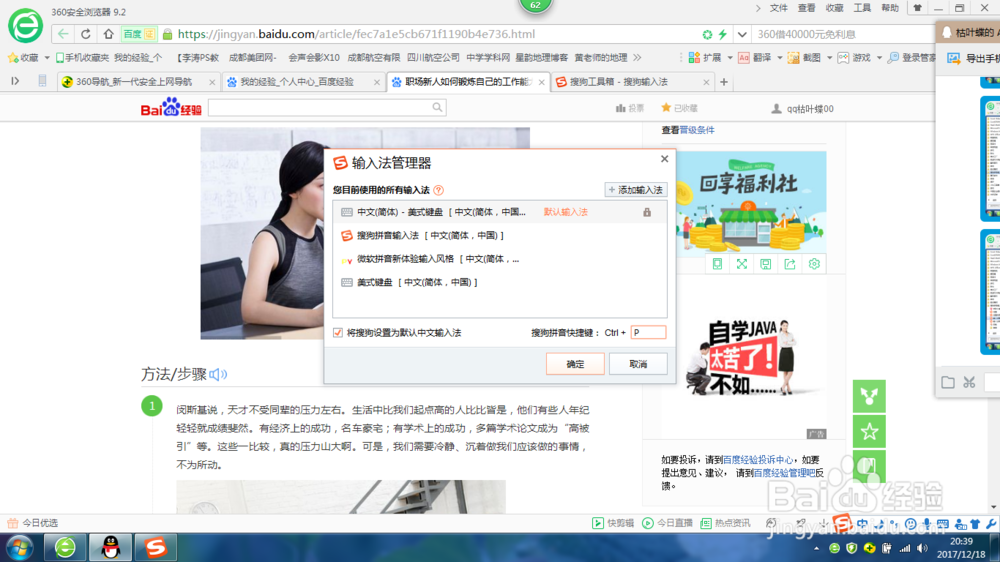
Task: Select 美式键盘 row in input list
Action: tap(499, 282)
